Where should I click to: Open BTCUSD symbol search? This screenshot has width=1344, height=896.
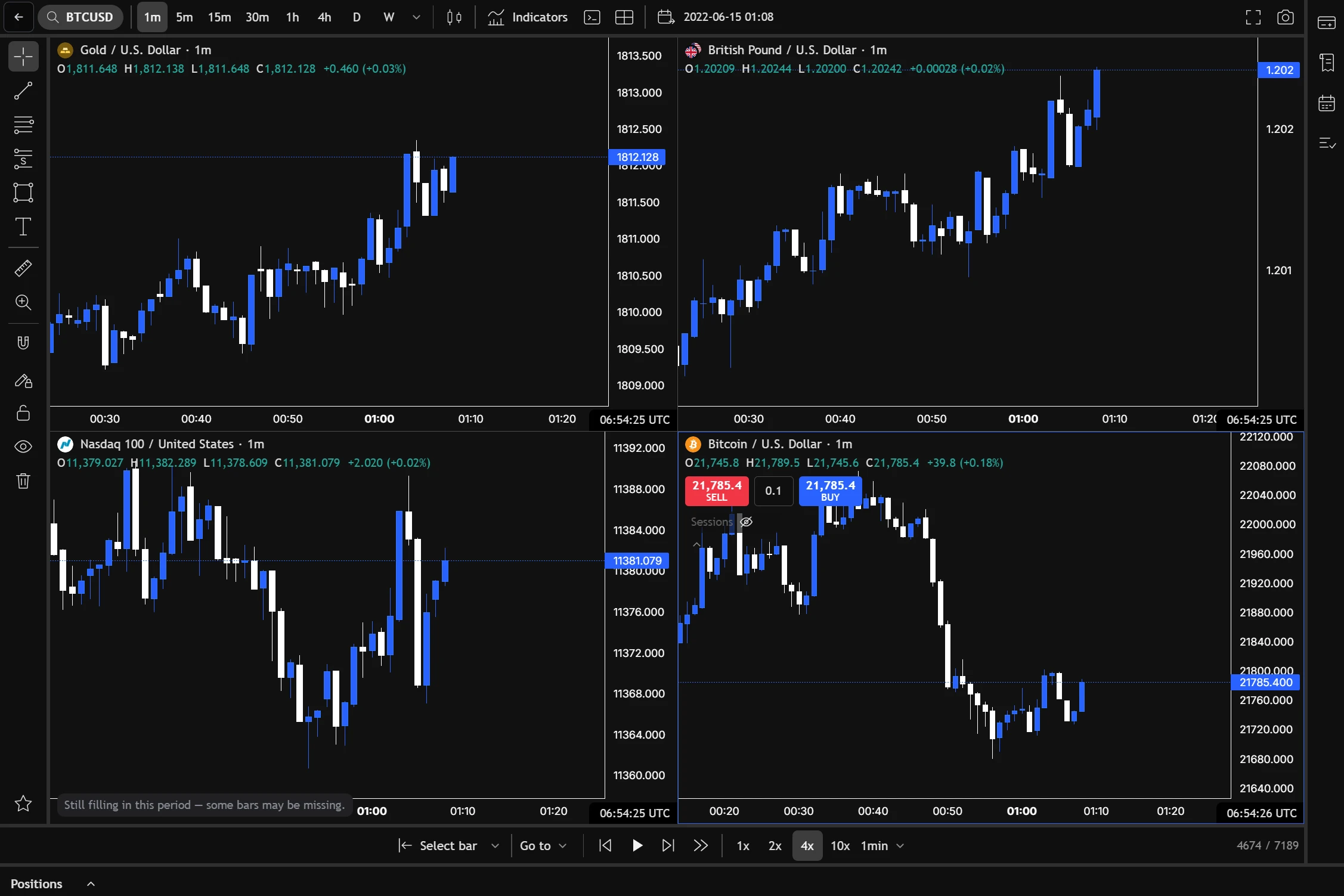pyautogui.click(x=80, y=17)
